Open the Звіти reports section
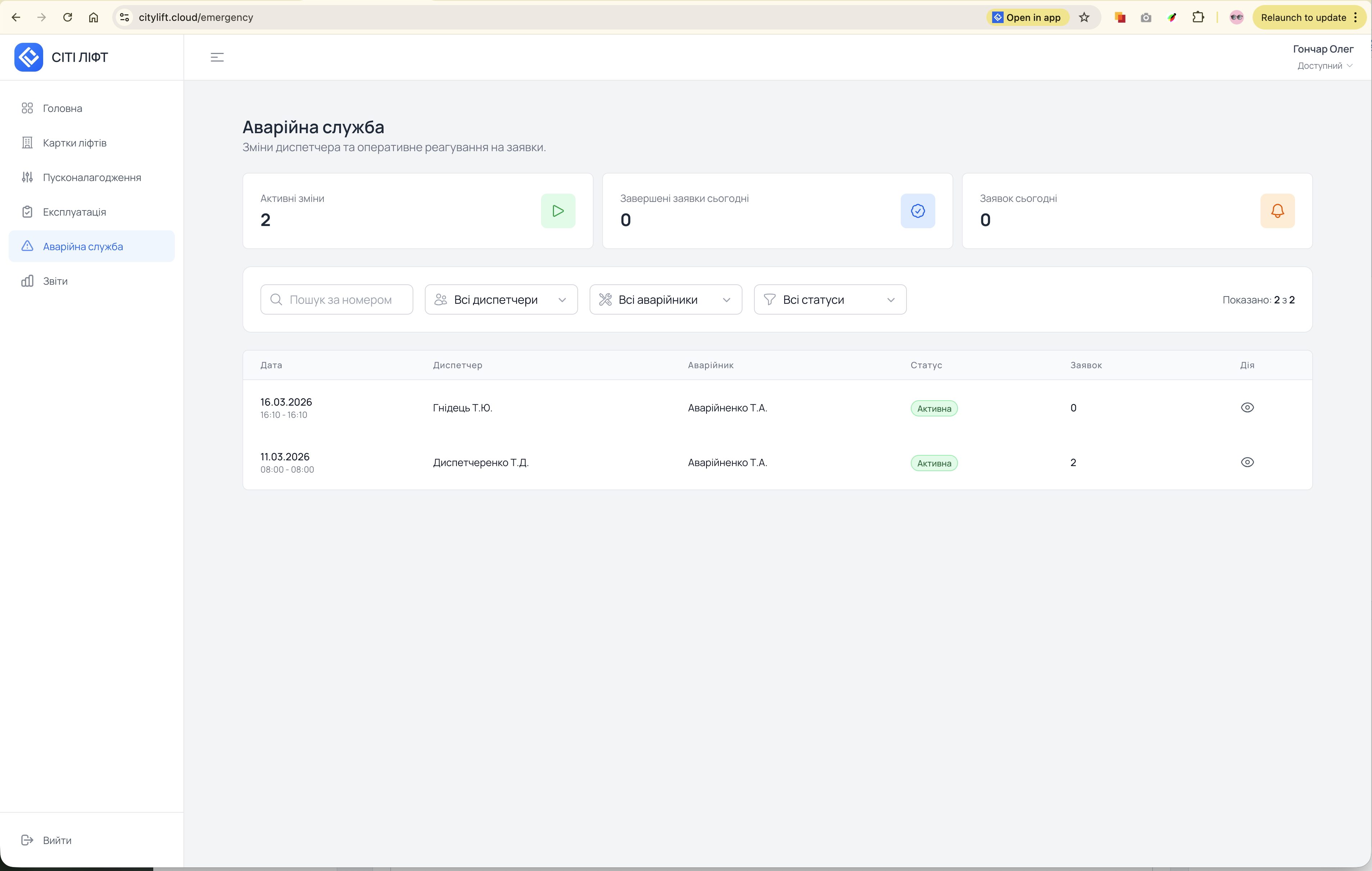 55,281
